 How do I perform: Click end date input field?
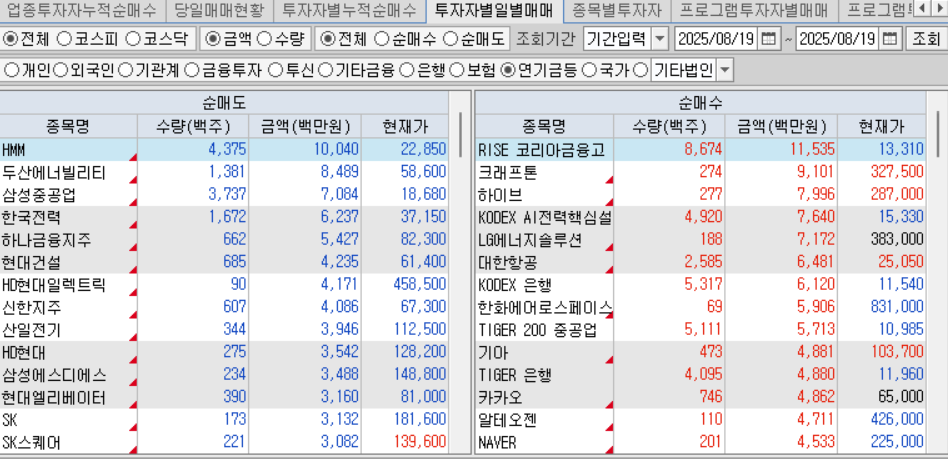coord(839,39)
